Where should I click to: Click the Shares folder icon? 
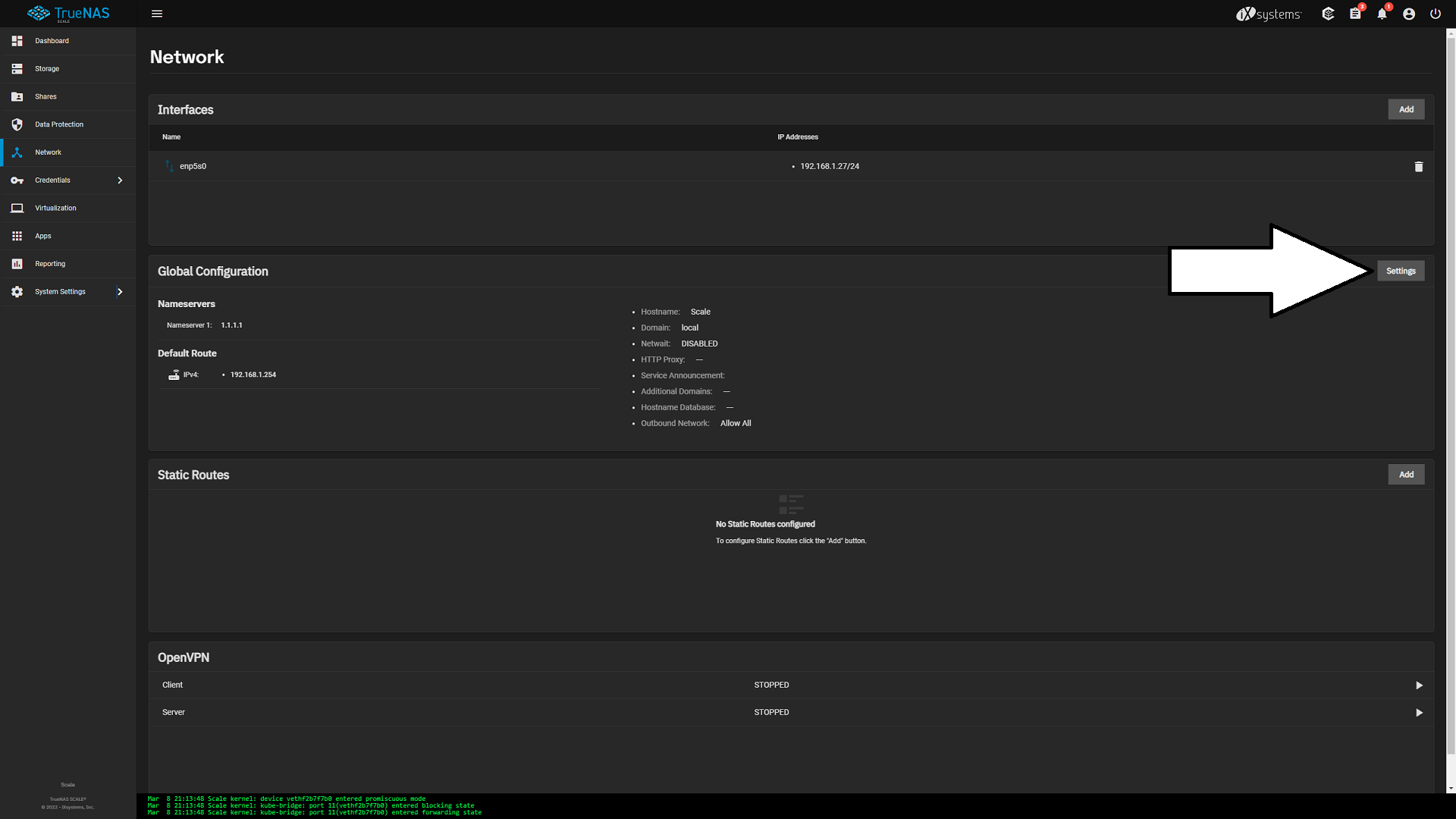(17, 97)
